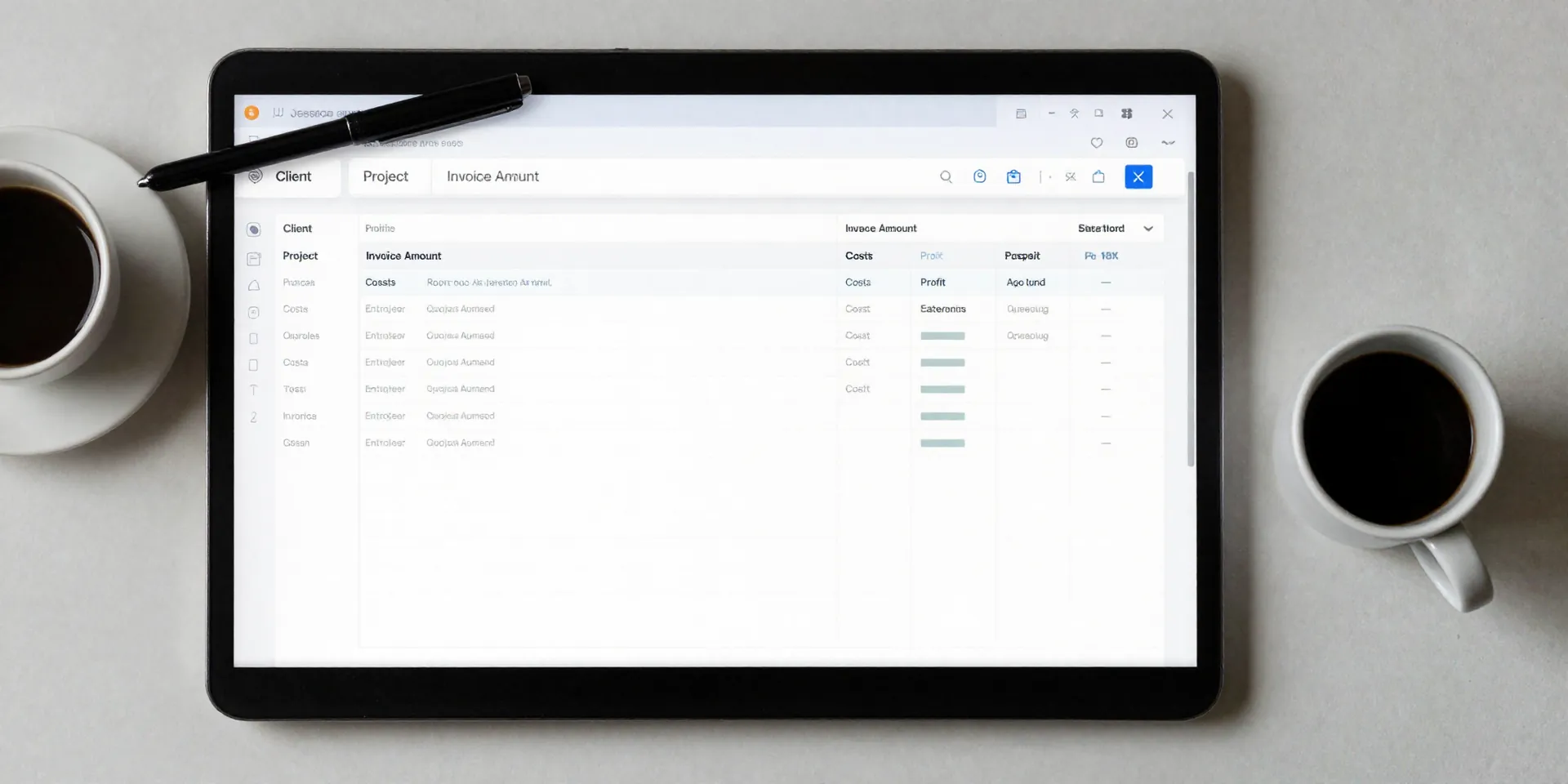The width and height of the screenshot is (1568, 784).
Task: Switch to the Project tab
Action: tap(385, 176)
